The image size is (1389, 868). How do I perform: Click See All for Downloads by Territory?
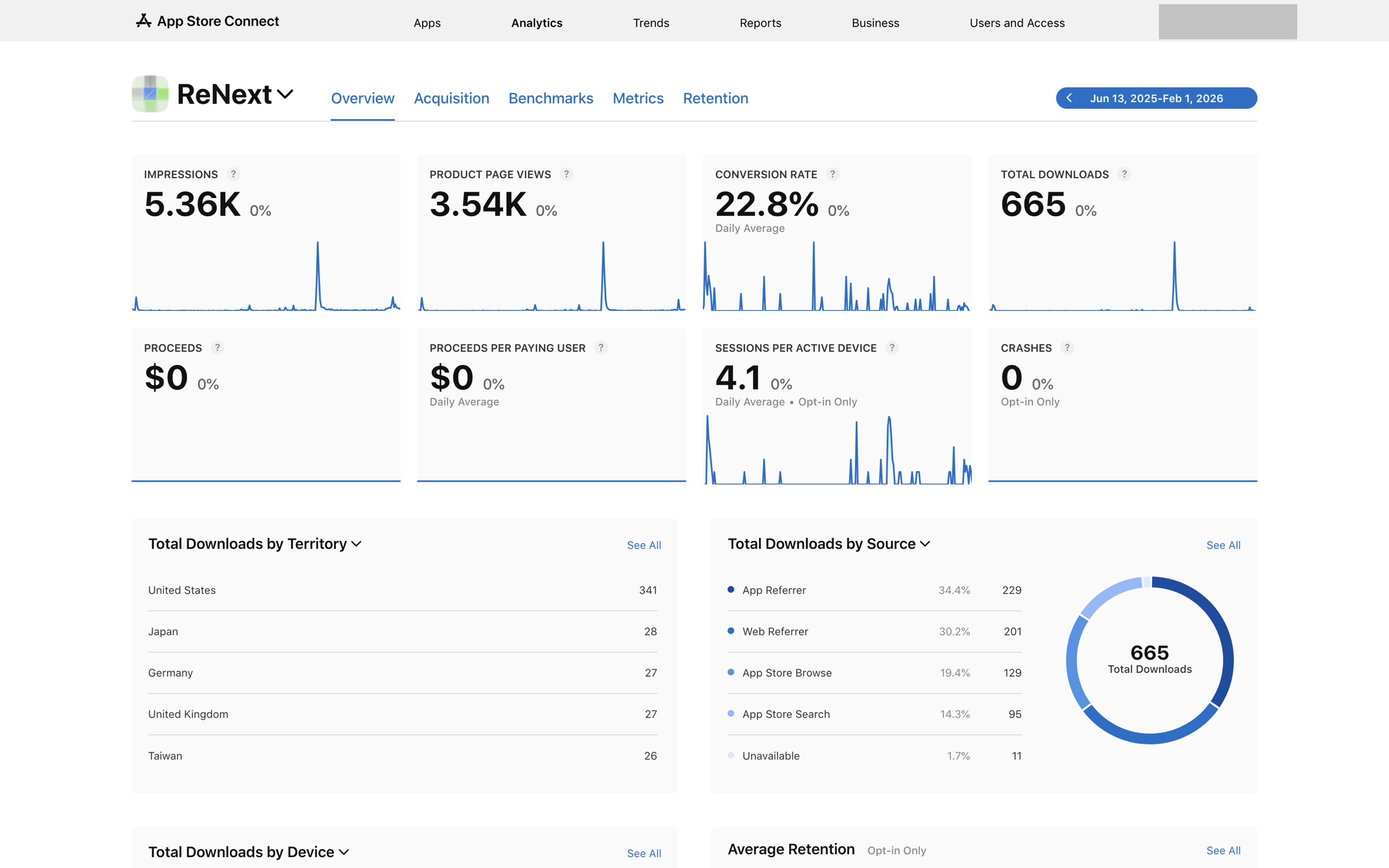(644, 545)
